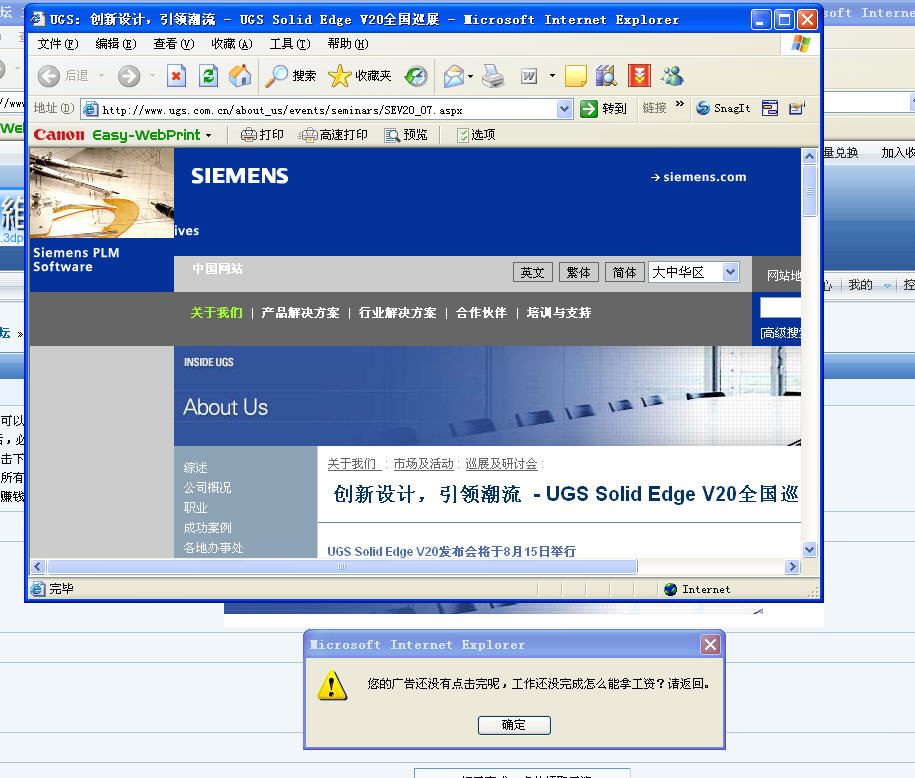This screenshot has width=915, height=778.
Task: Expand Links (链接) chevron
Action: [x=680, y=104]
